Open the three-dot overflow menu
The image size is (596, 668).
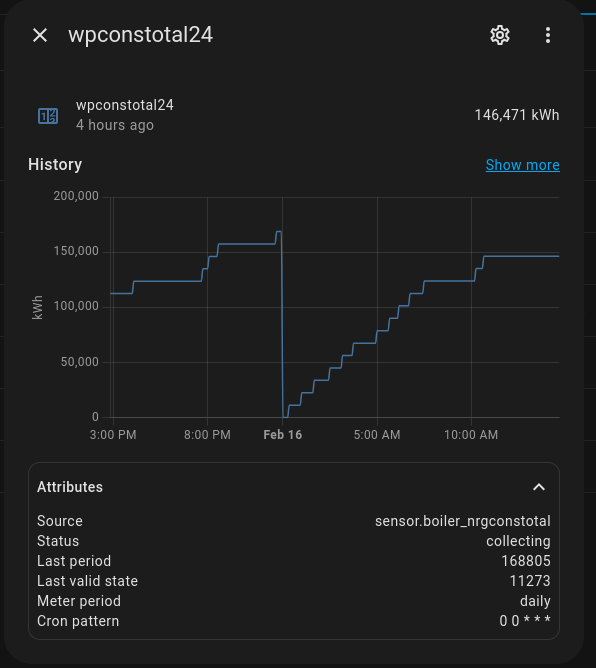point(548,35)
